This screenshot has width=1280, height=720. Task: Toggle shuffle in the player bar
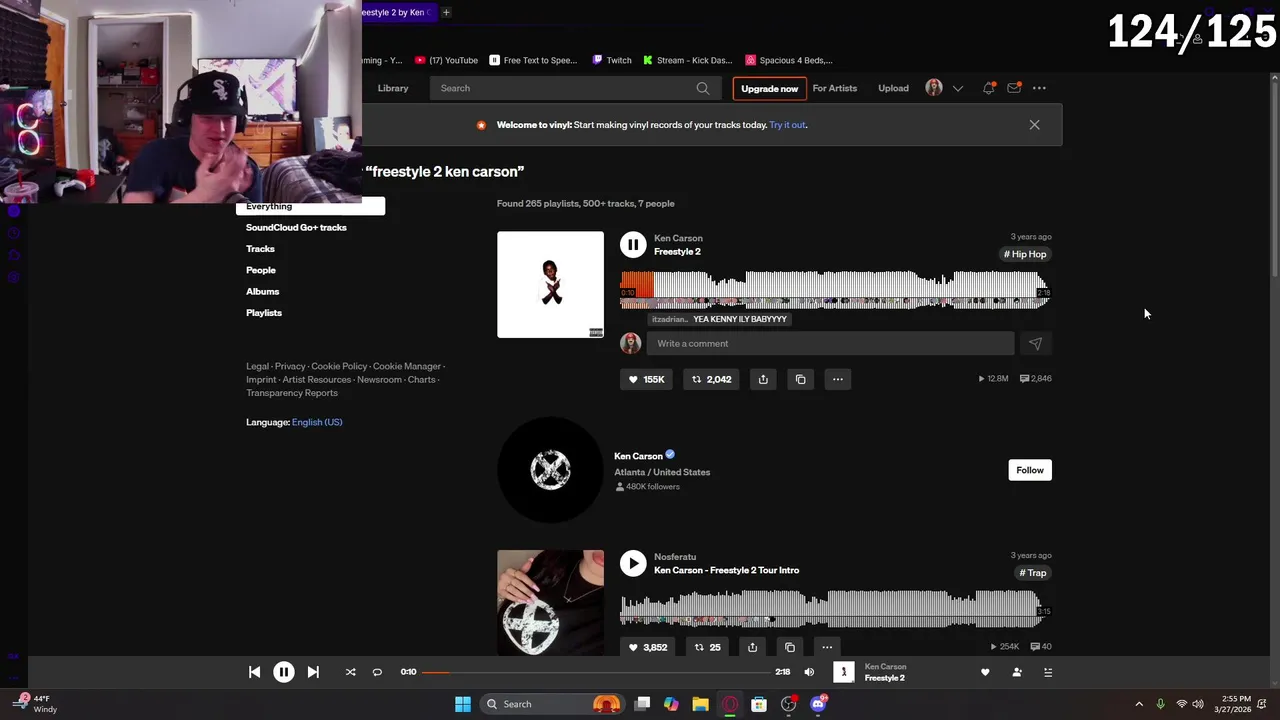point(350,672)
